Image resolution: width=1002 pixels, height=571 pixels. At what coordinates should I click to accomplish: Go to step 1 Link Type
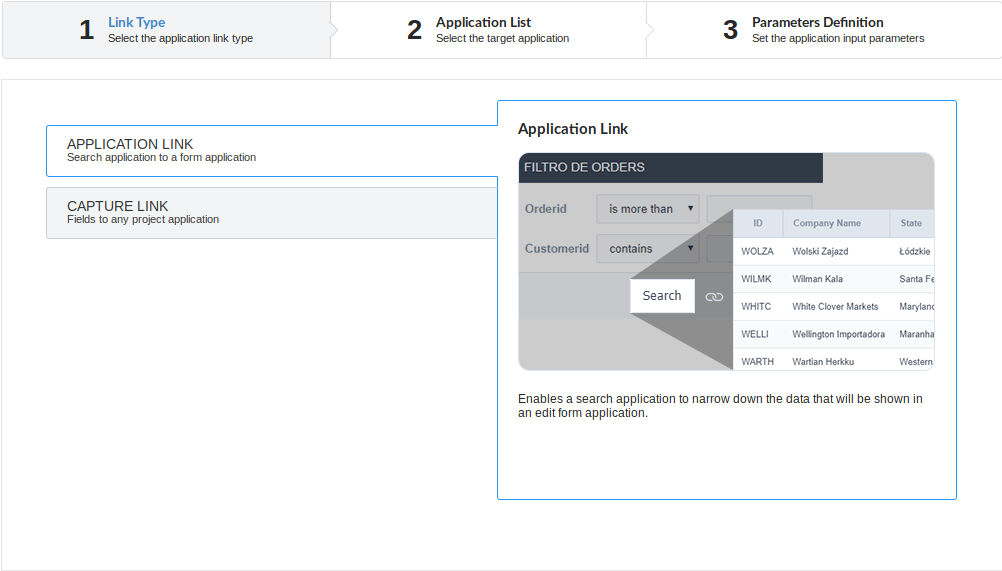pyautogui.click(x=166, y=30)
